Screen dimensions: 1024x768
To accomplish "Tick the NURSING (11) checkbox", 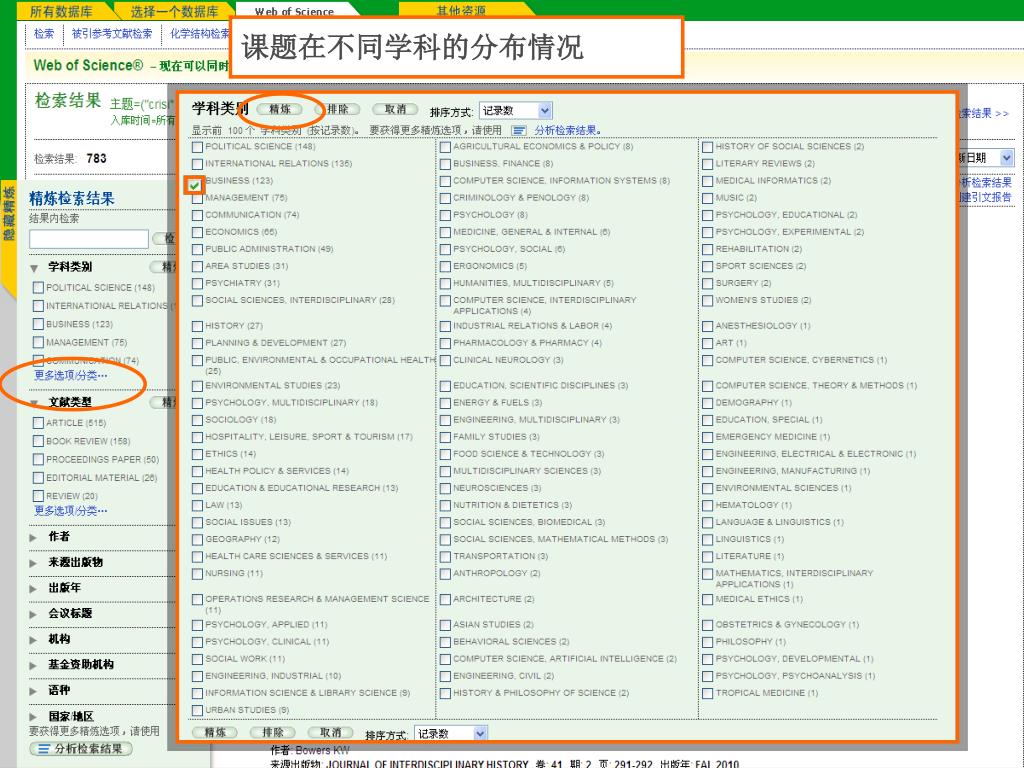I will click(197, 573).
